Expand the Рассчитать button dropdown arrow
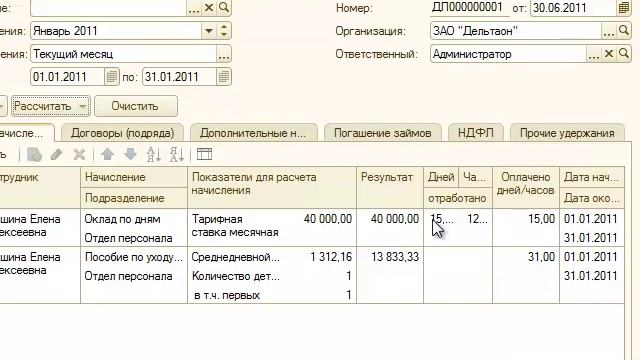 (82, 106)
